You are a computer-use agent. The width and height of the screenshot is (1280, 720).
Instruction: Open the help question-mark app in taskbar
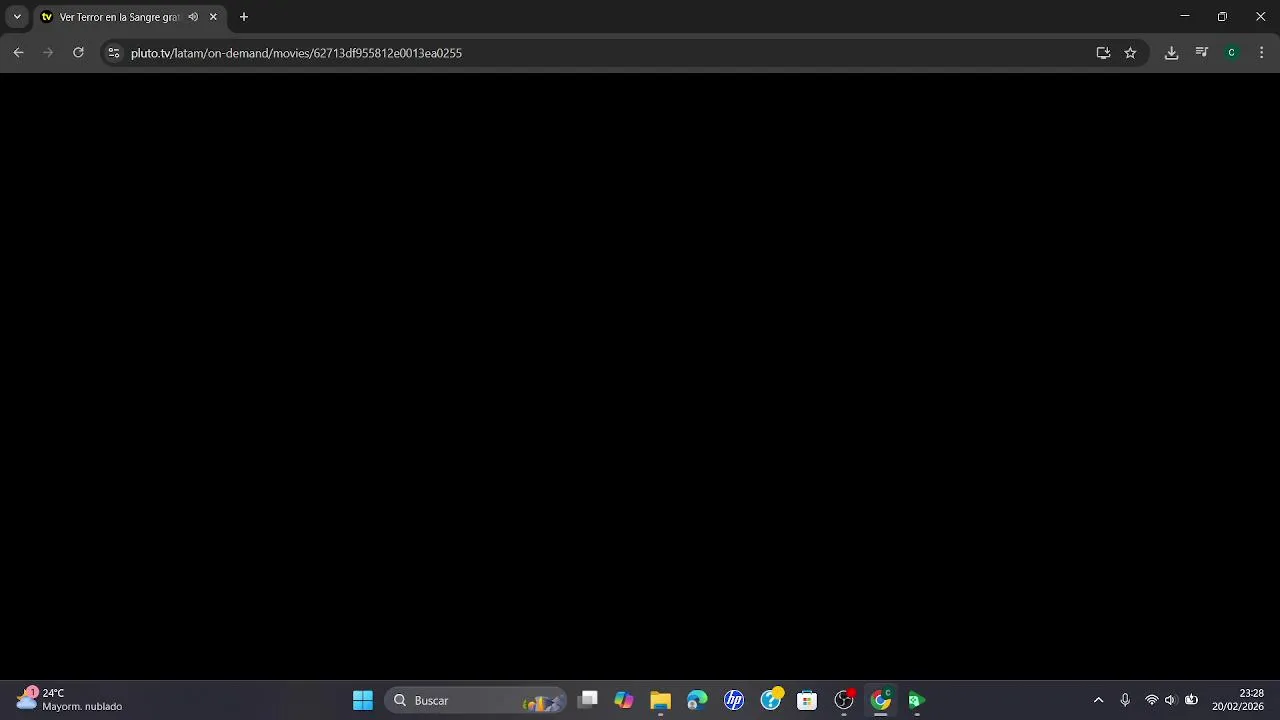pos(771,700)
